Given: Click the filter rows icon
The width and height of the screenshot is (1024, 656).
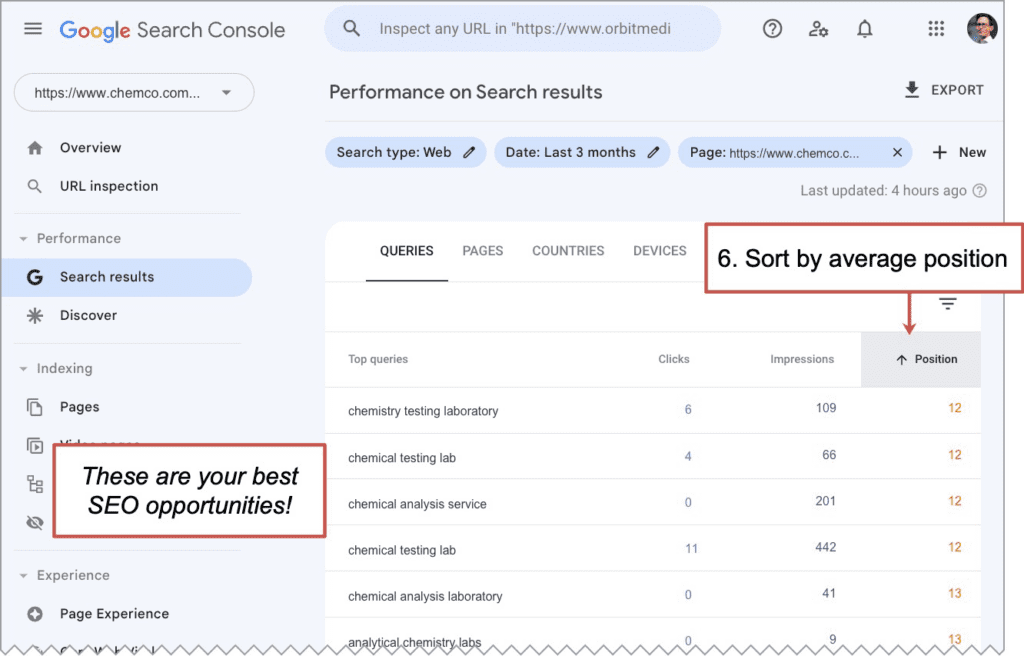Looking at the screenshot, I should 947,304.
